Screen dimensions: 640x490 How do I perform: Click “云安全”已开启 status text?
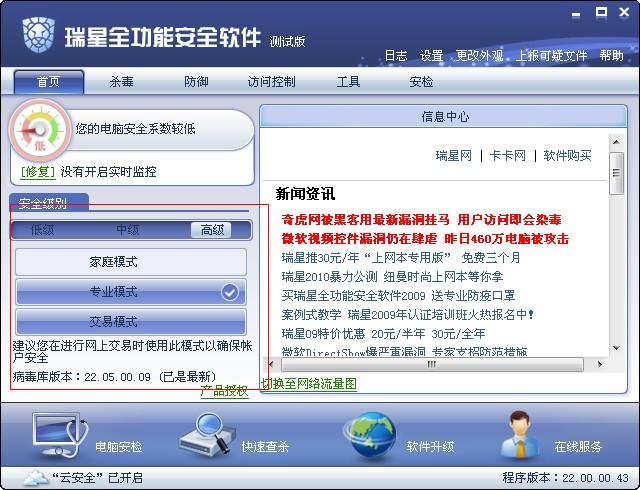click(98, 478)
